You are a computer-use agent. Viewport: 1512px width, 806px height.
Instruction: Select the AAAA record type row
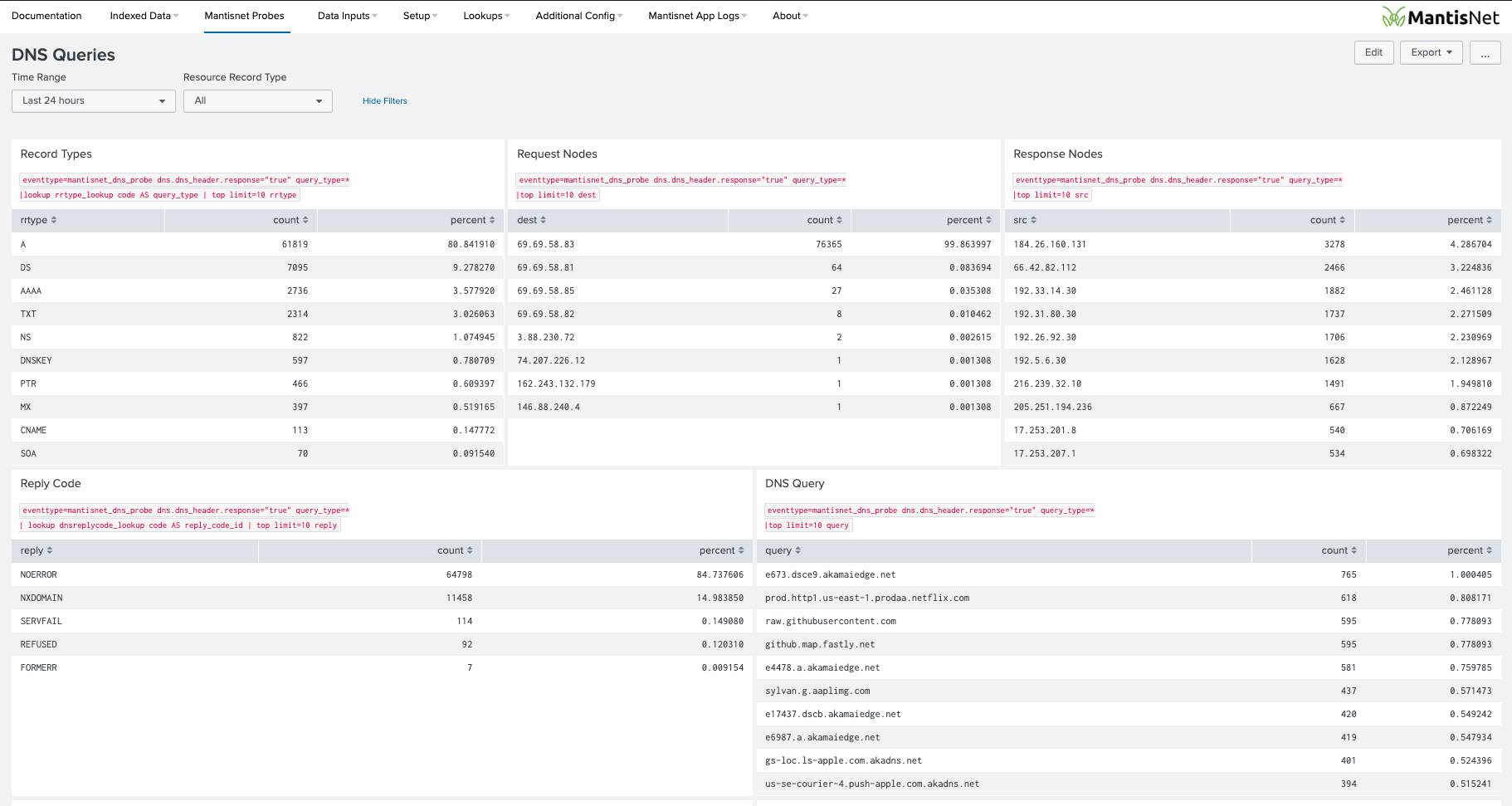(257, 291)
